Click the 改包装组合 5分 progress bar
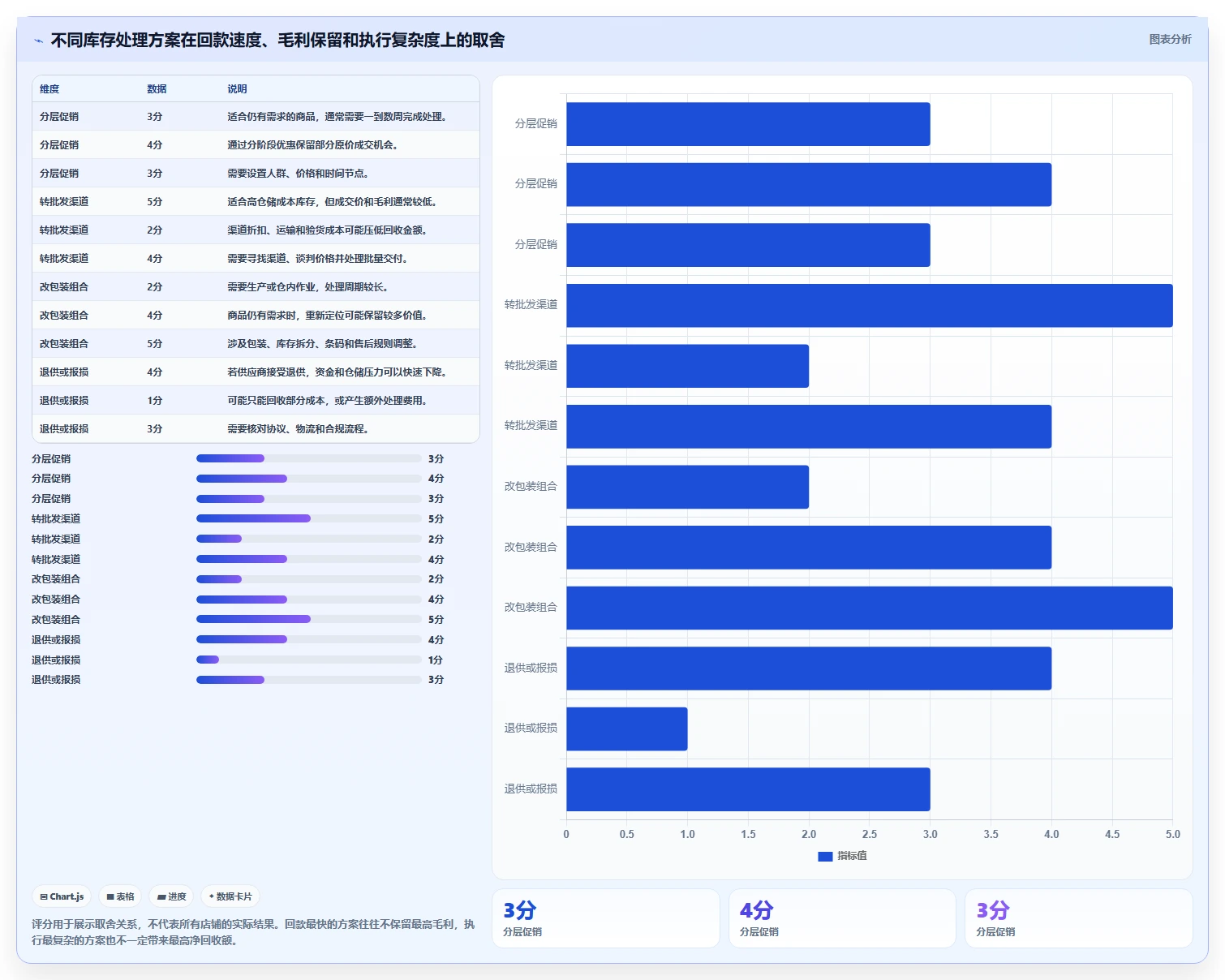 [x=308, y=619]
